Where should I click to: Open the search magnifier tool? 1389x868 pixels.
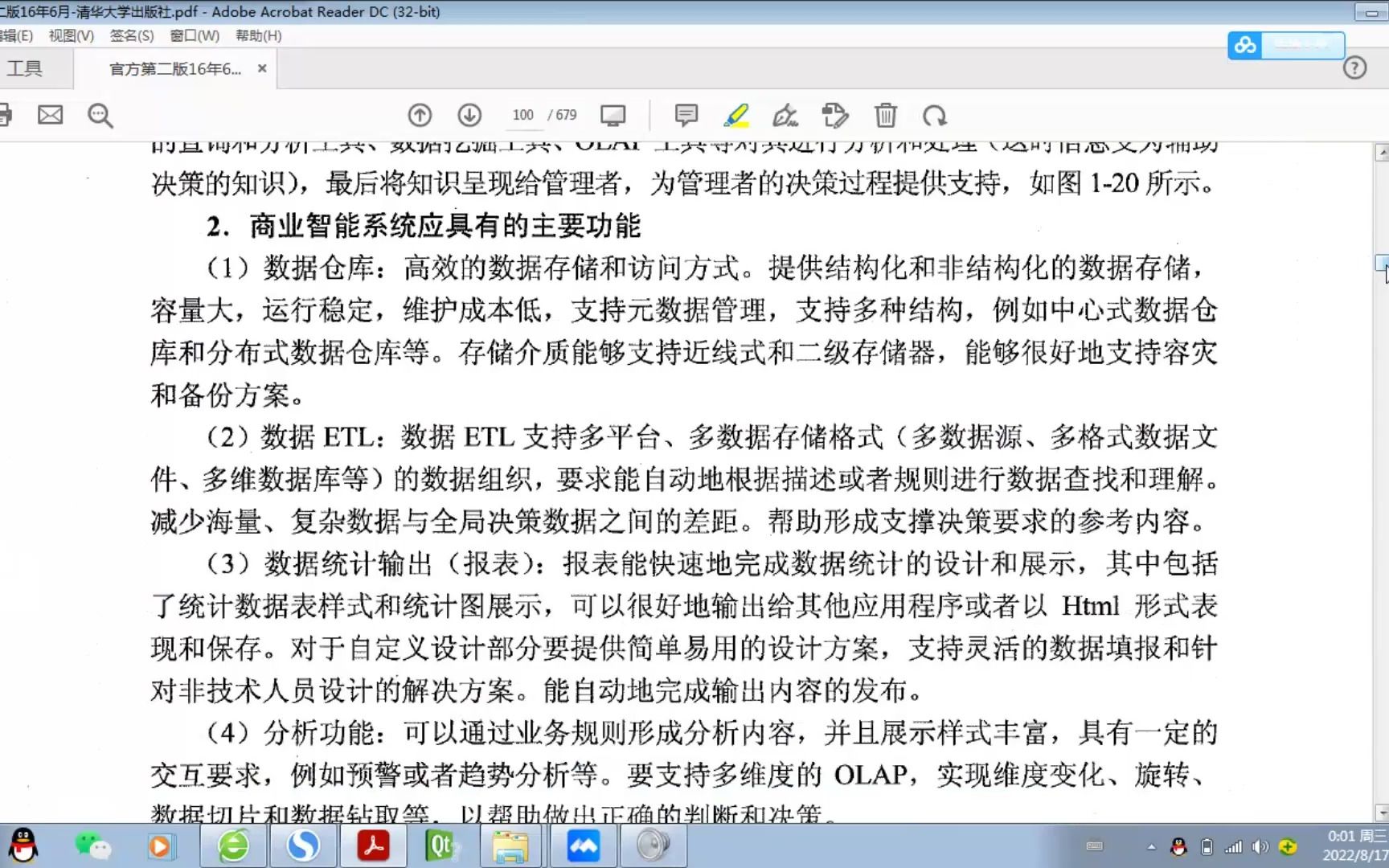click(x=100, y=116)
